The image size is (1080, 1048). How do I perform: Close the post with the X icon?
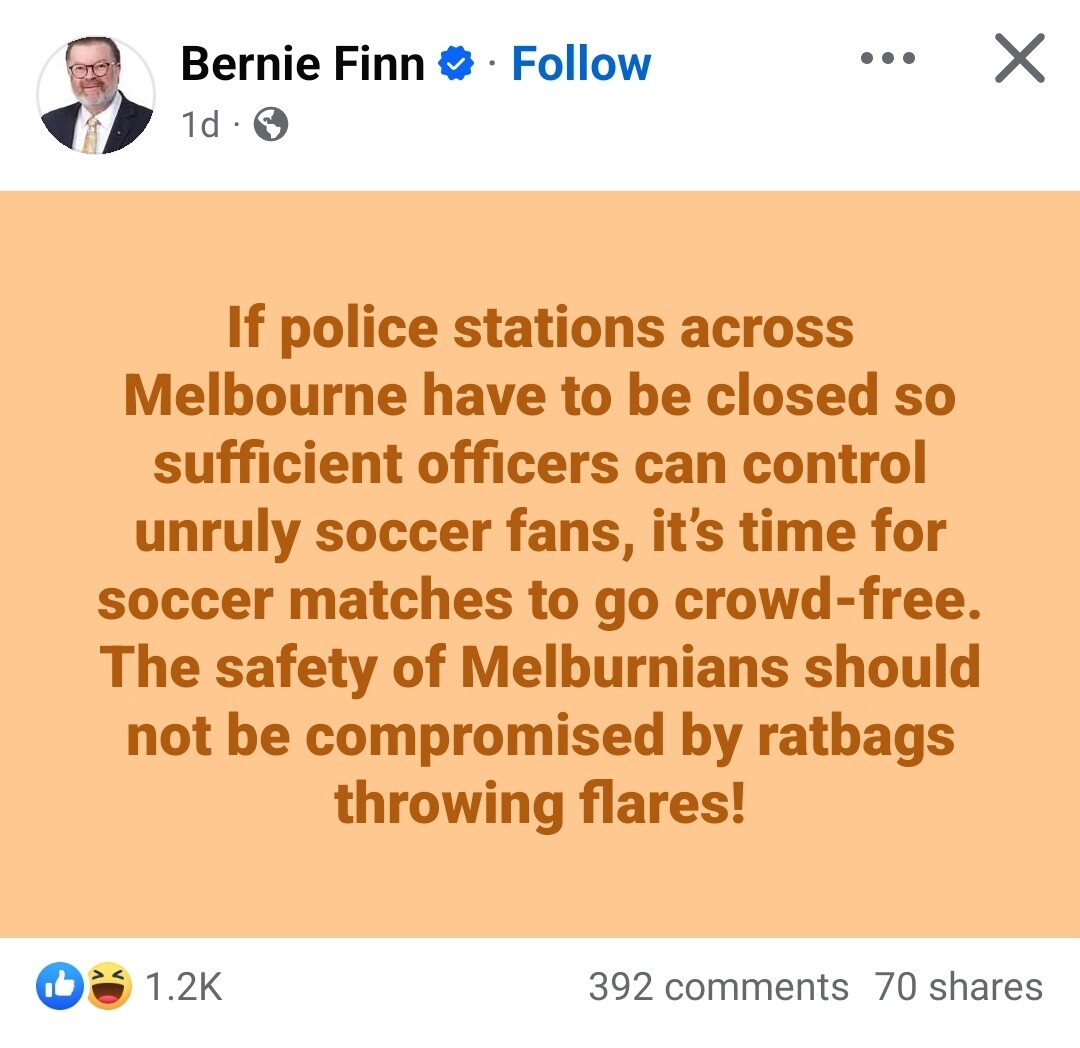(x=1020, y=58)
